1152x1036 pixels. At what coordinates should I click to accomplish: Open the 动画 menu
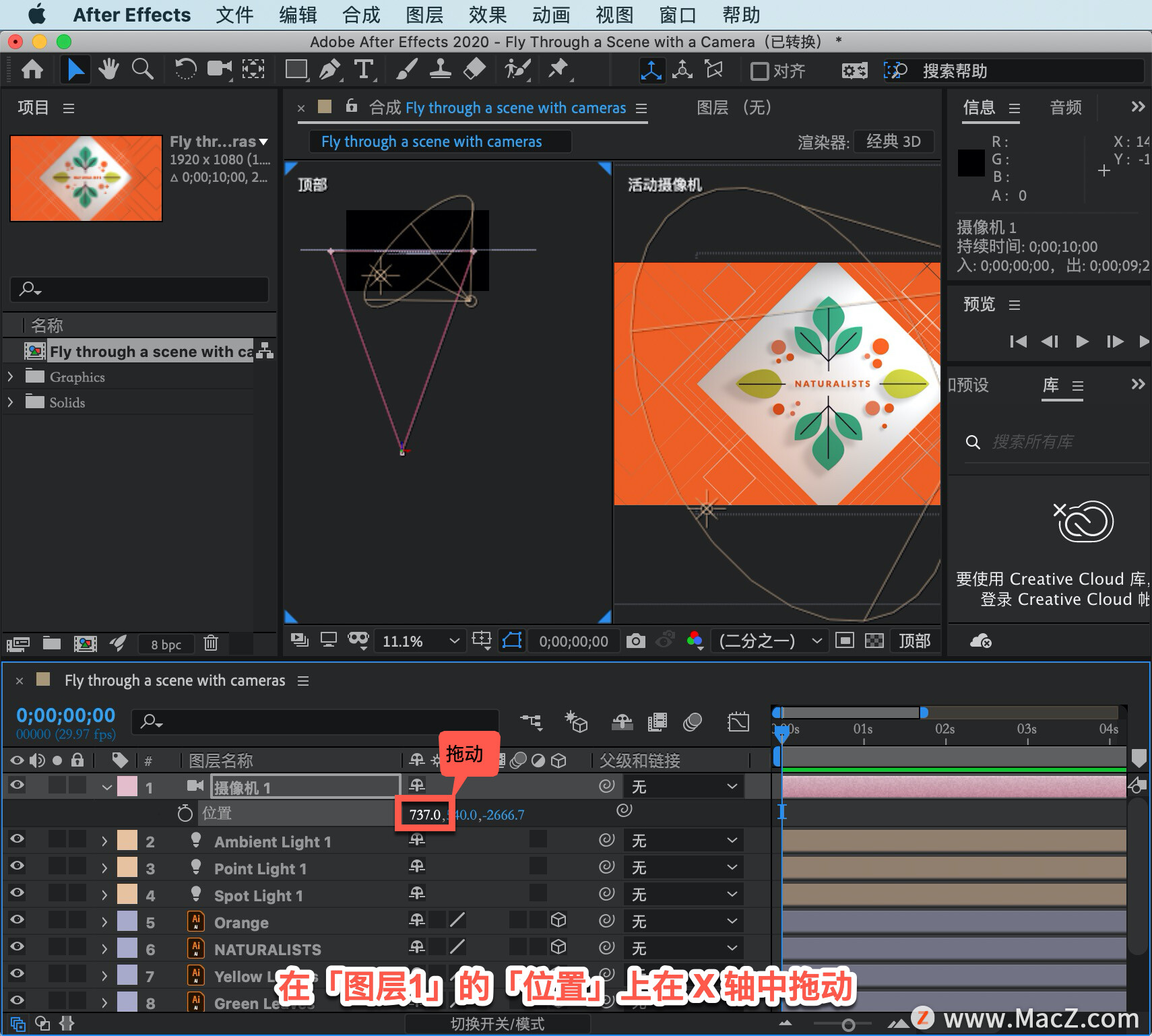click(551, 15)
